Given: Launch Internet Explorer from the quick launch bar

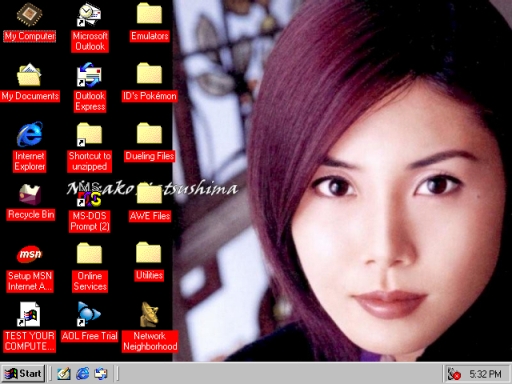Looking at the screenshot, I should tap(82, 374).
